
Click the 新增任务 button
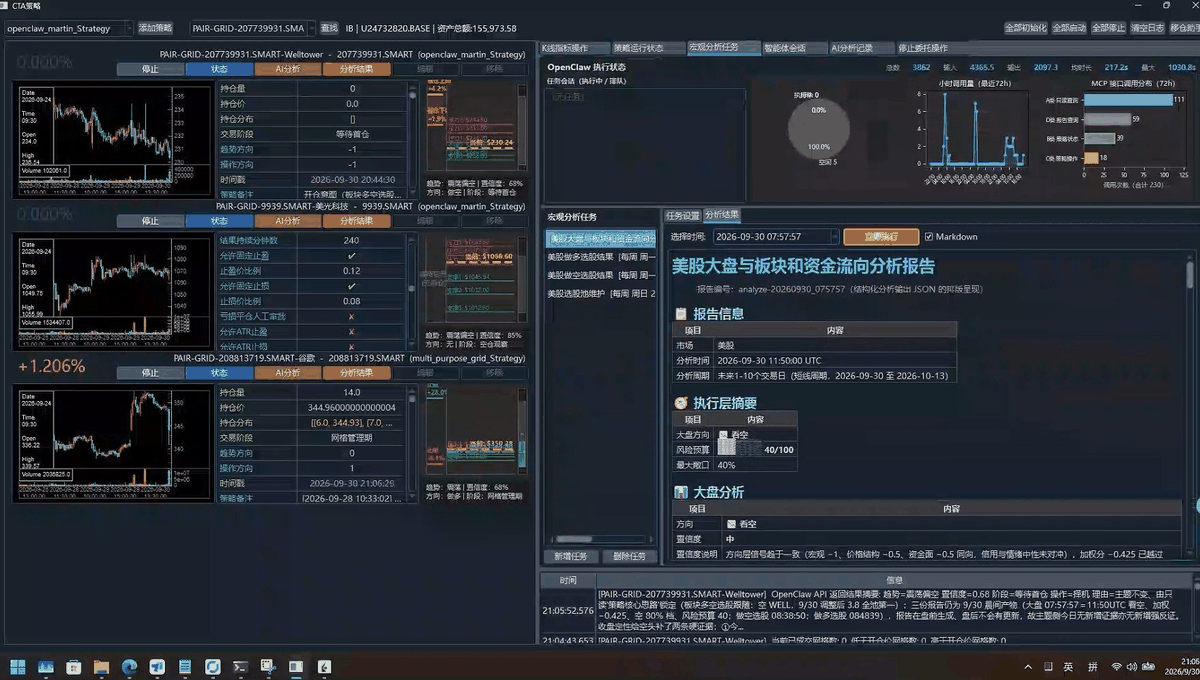[572, 557]
